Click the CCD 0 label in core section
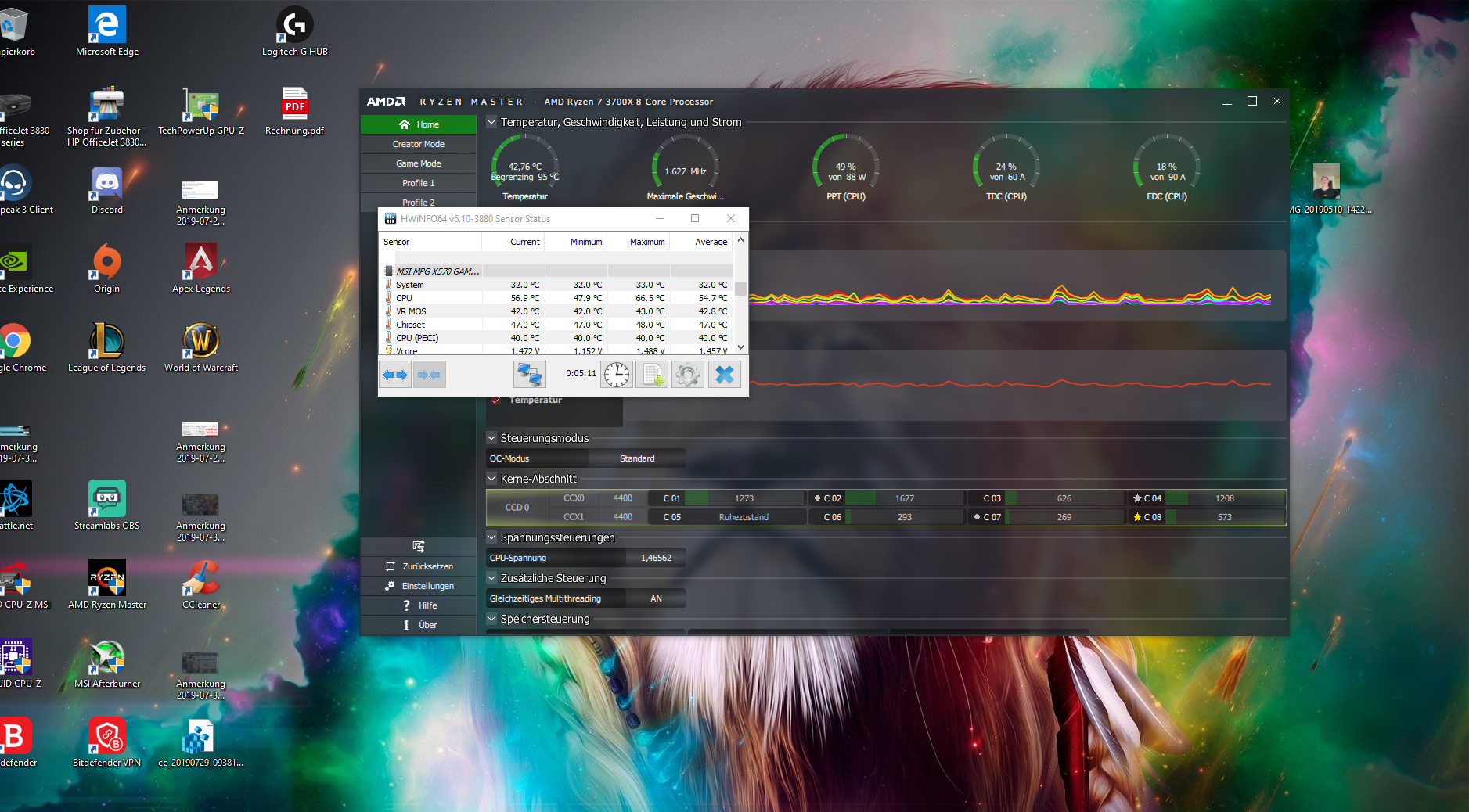This screenshot has height=812, width=1469. (x=517, y=508)
